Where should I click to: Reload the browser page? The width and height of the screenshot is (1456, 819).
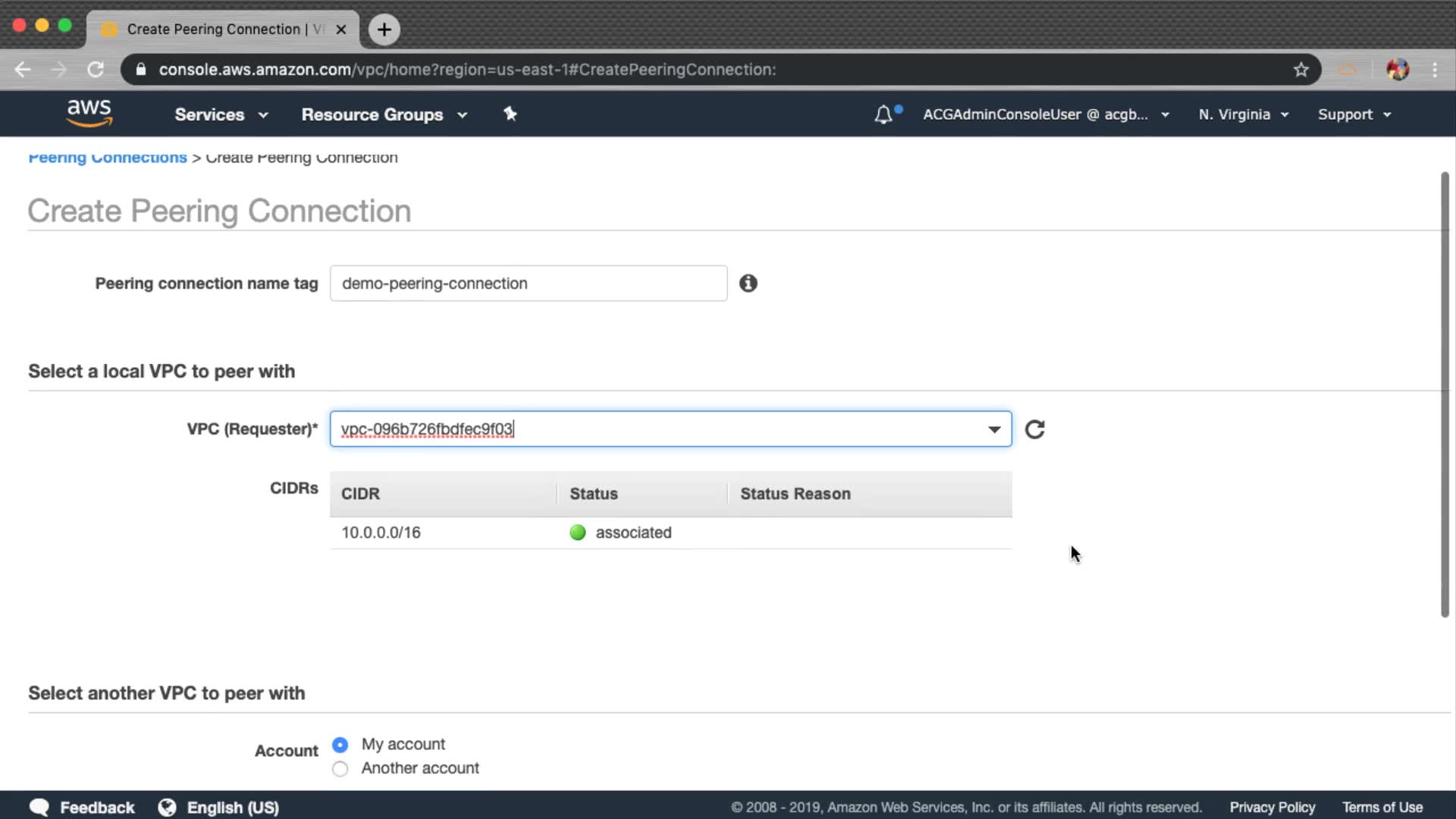point(96,70)
